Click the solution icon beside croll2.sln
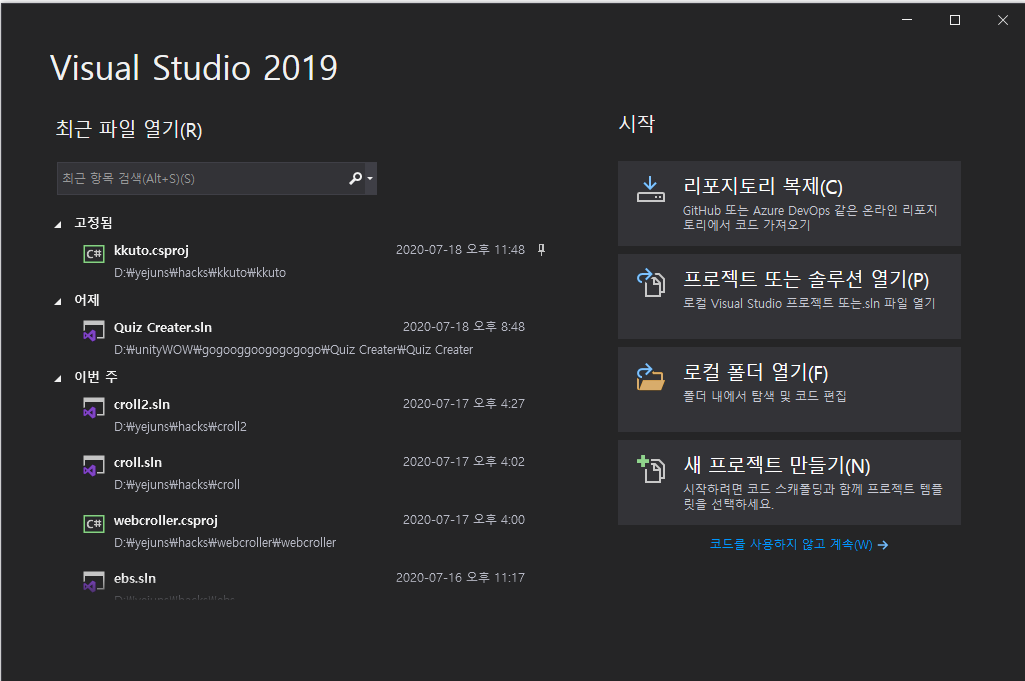 (x=93, y=408)
